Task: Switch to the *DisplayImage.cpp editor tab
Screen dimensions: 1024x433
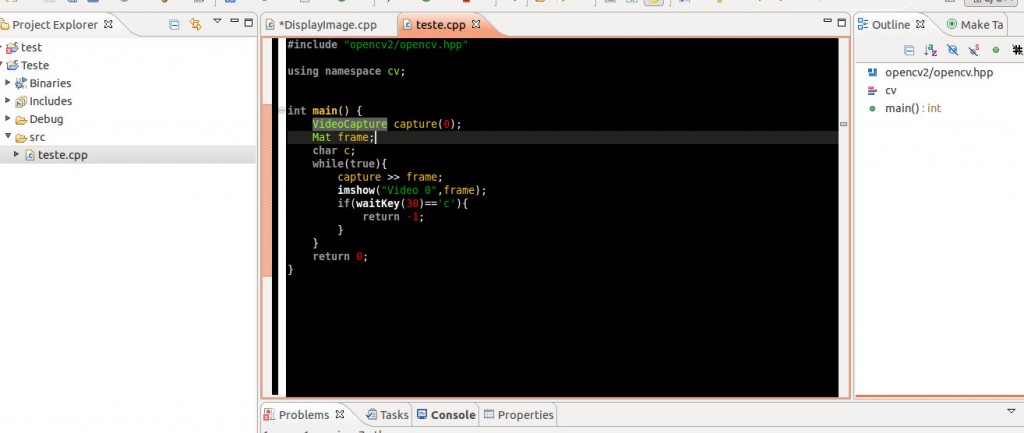Action: pyautogui.click(x=327, y=25)
